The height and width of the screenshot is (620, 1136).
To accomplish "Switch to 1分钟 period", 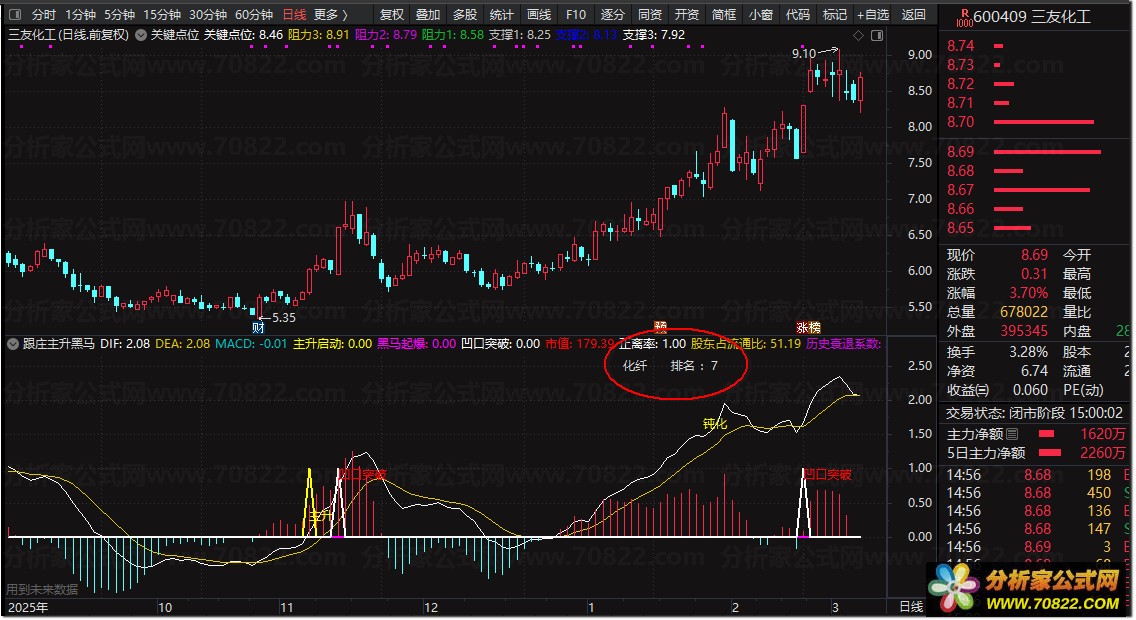I will (x=80, y=14).
